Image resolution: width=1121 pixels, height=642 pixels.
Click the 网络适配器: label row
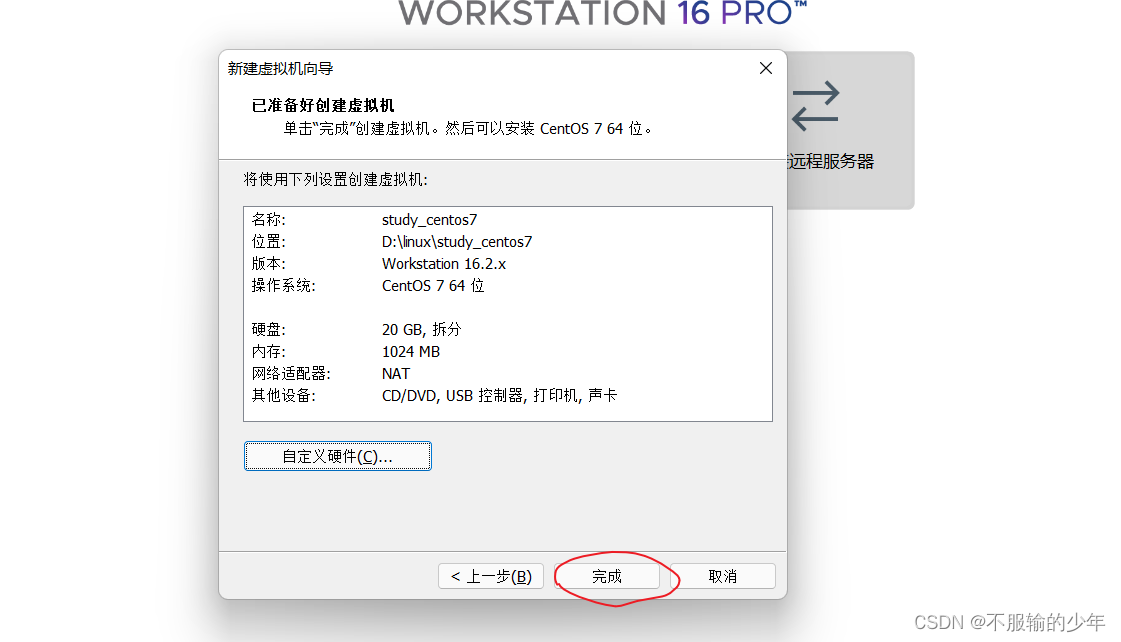tap(291, 374)
